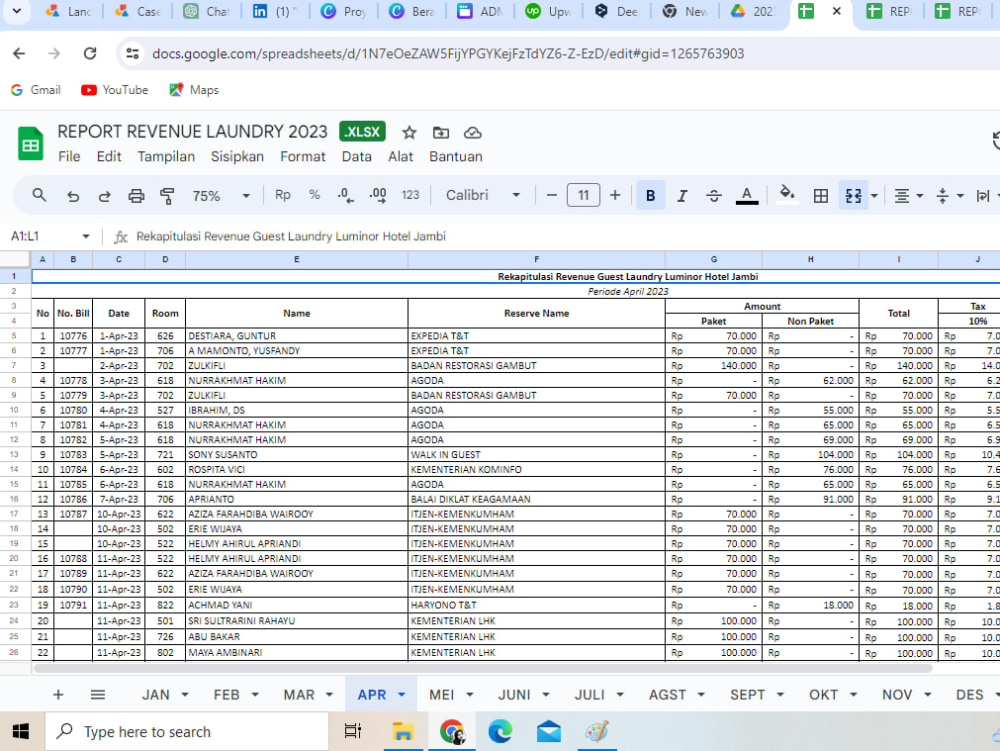The height and width of the screenshot is (751, 1000).
Task: Redo the last action
Action: tap(104, 196)
